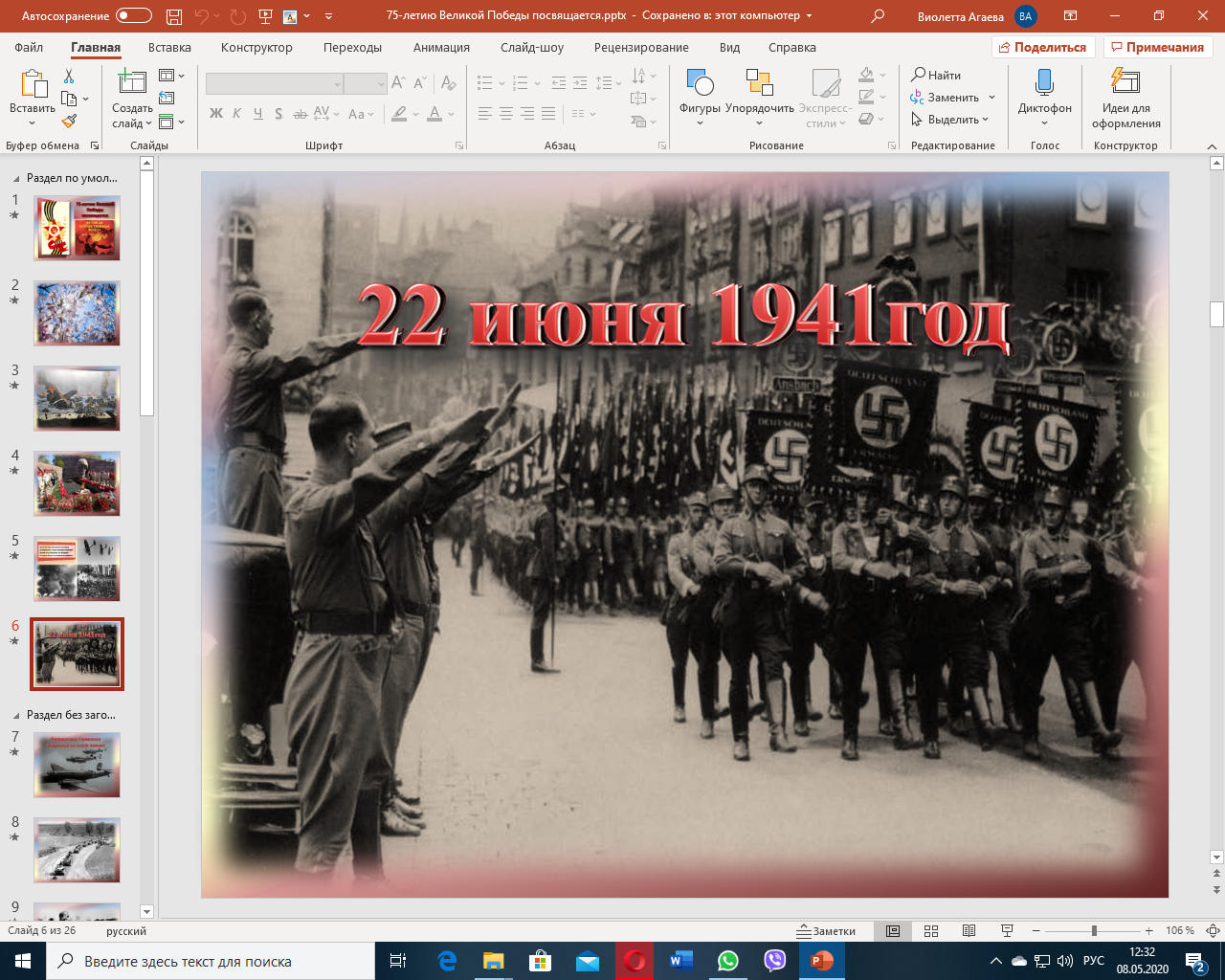Open the Вставка (Insert) ribbon tab
The image size is (1225, 980).
pos(169,48)
